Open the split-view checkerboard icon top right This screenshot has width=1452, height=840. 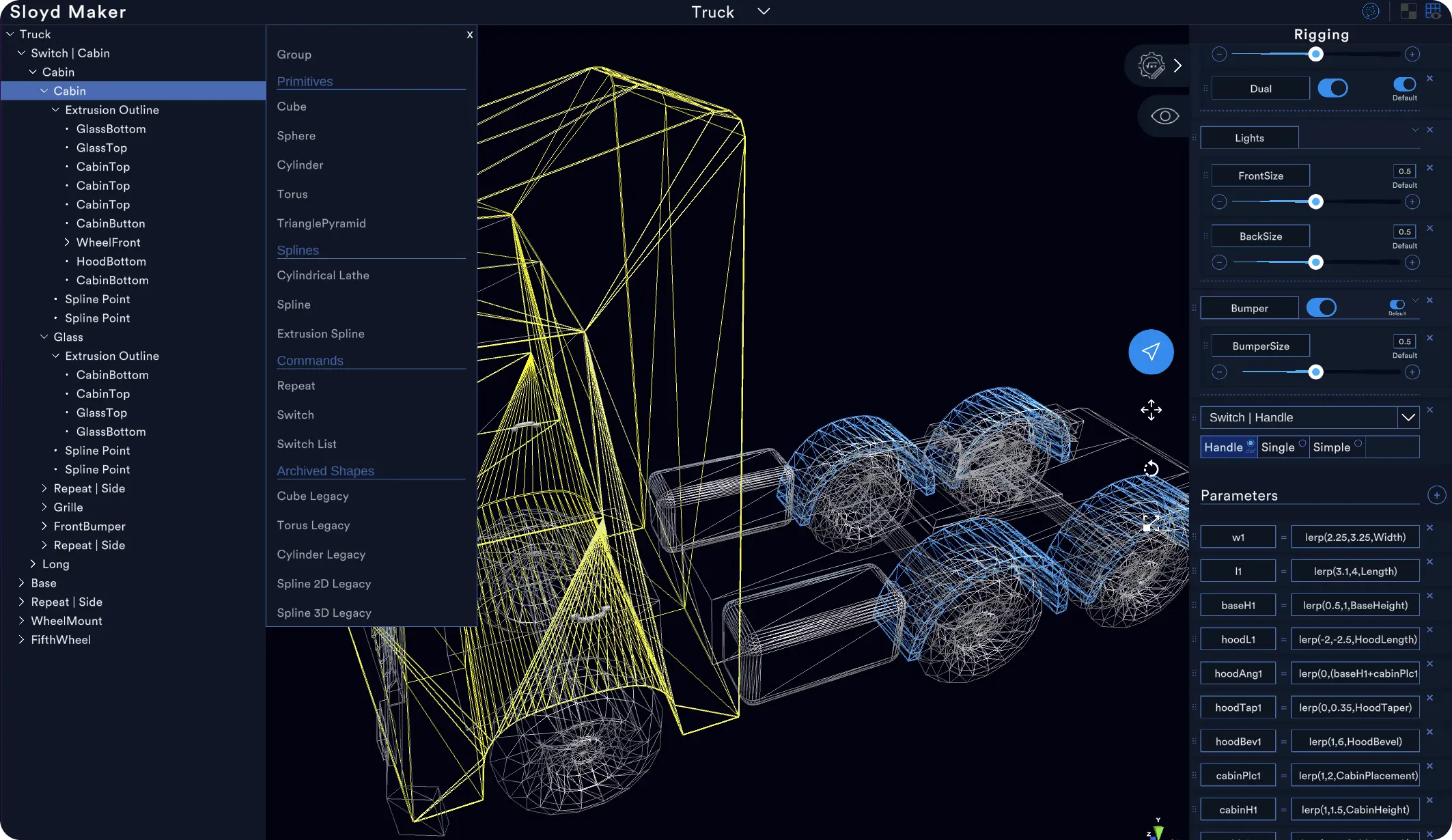point(1408,11)
